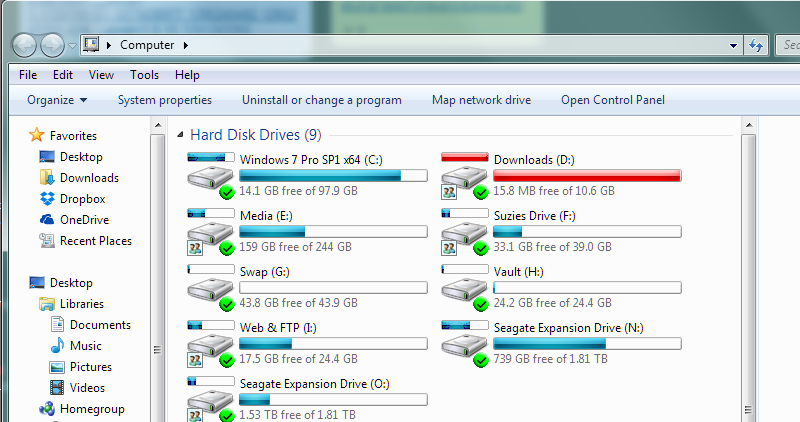Select Seagate Expansion Drive (O:) icon
Viewport: 800px width, 422px height.
210,399
